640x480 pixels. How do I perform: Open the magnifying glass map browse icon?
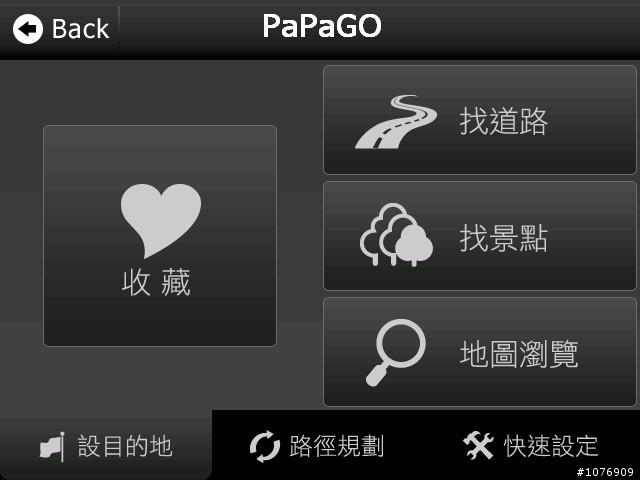pos(396,352)
